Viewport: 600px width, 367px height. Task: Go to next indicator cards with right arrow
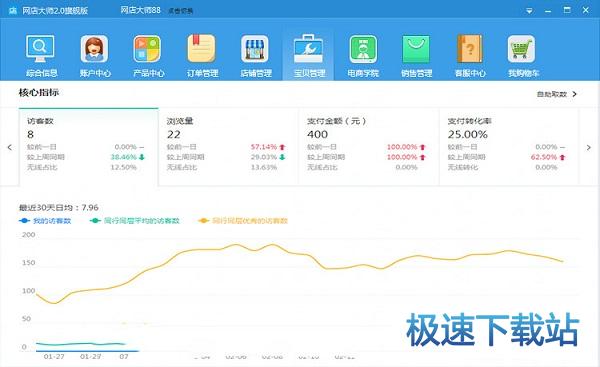589,147
